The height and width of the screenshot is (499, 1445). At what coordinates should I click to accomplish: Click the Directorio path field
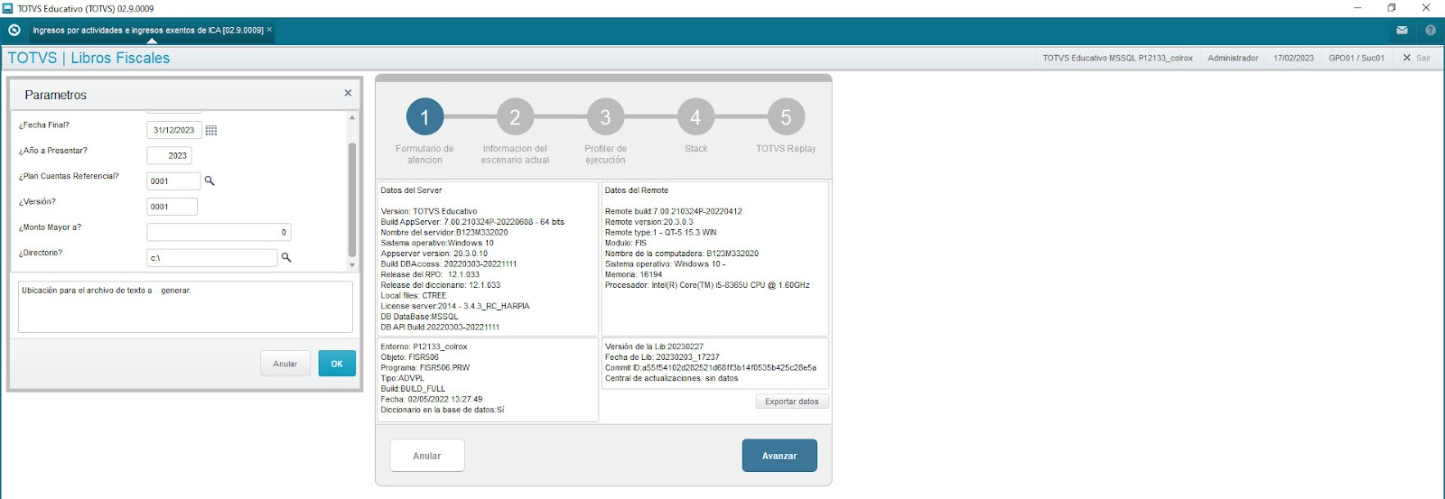(212, 258)
